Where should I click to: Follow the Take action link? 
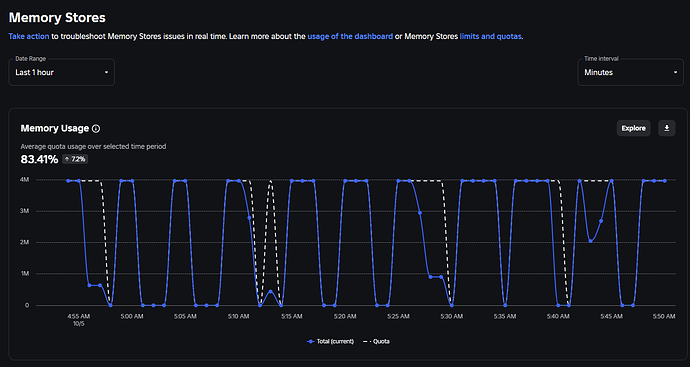(29, 36)
